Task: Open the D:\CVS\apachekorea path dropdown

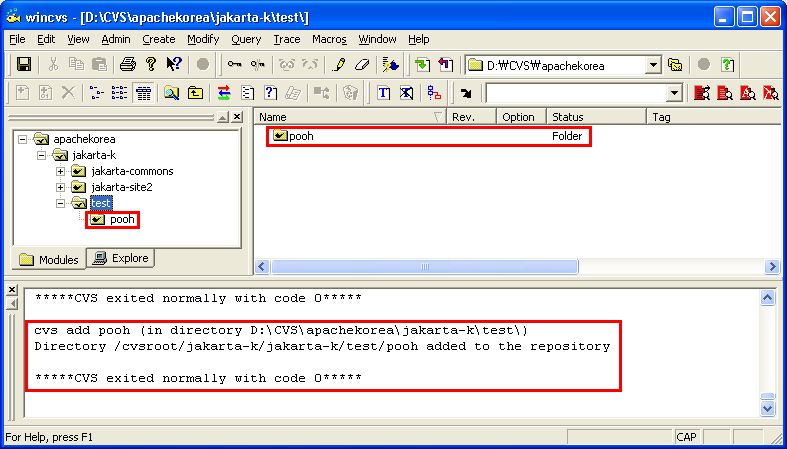Action: (x=653, y=65)
